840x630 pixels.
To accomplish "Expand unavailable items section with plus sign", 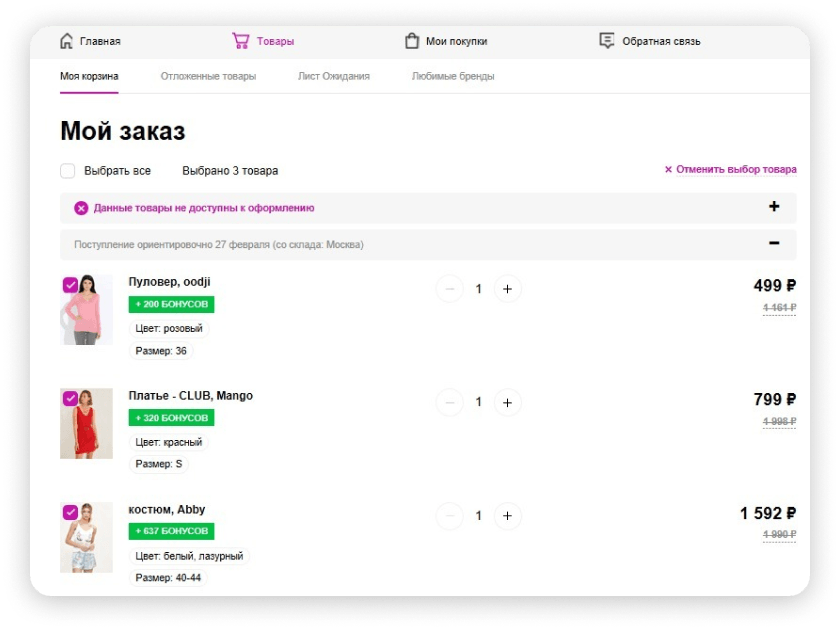I will pyautogui.click(x=773, y=207).
